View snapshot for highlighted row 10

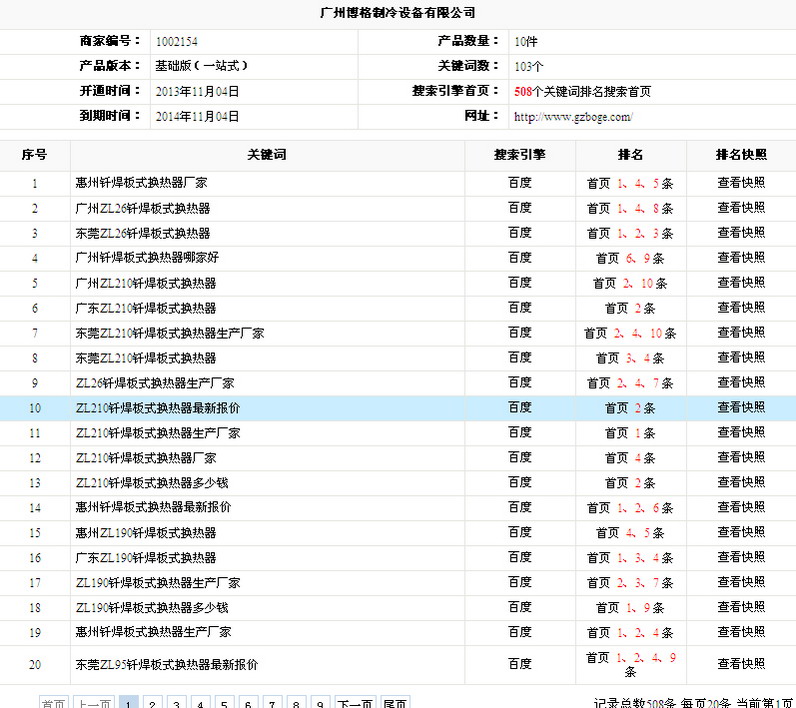pyautogui.click(x=741, y=408)
